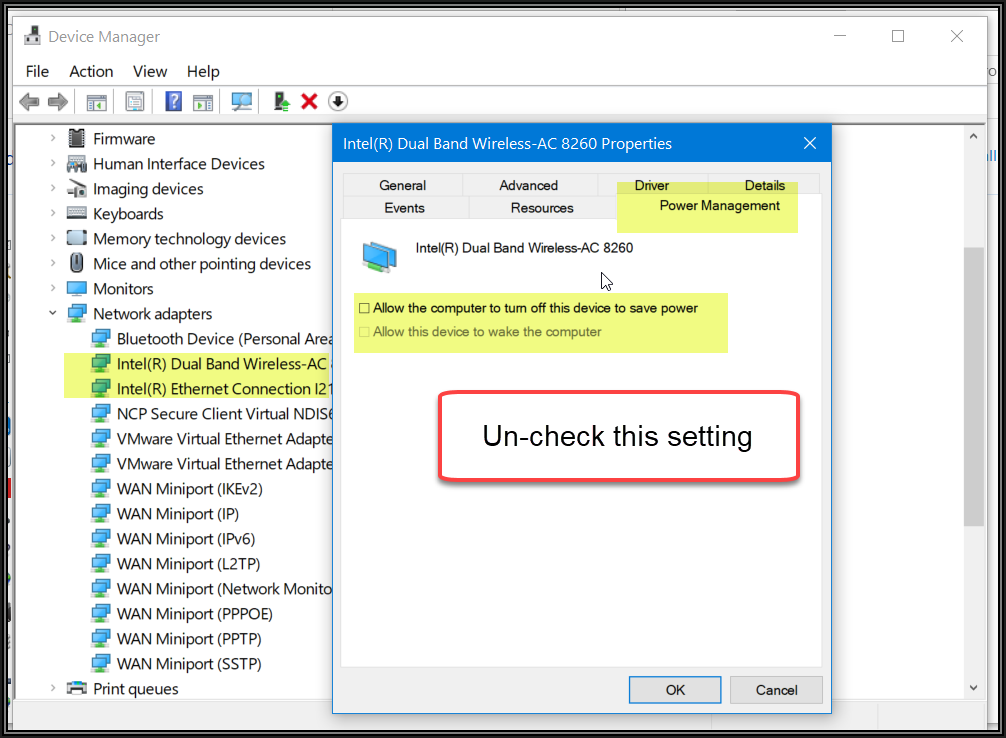Open the Help menu
This screenshot has height=738, width=1006.
coord(203,71)
